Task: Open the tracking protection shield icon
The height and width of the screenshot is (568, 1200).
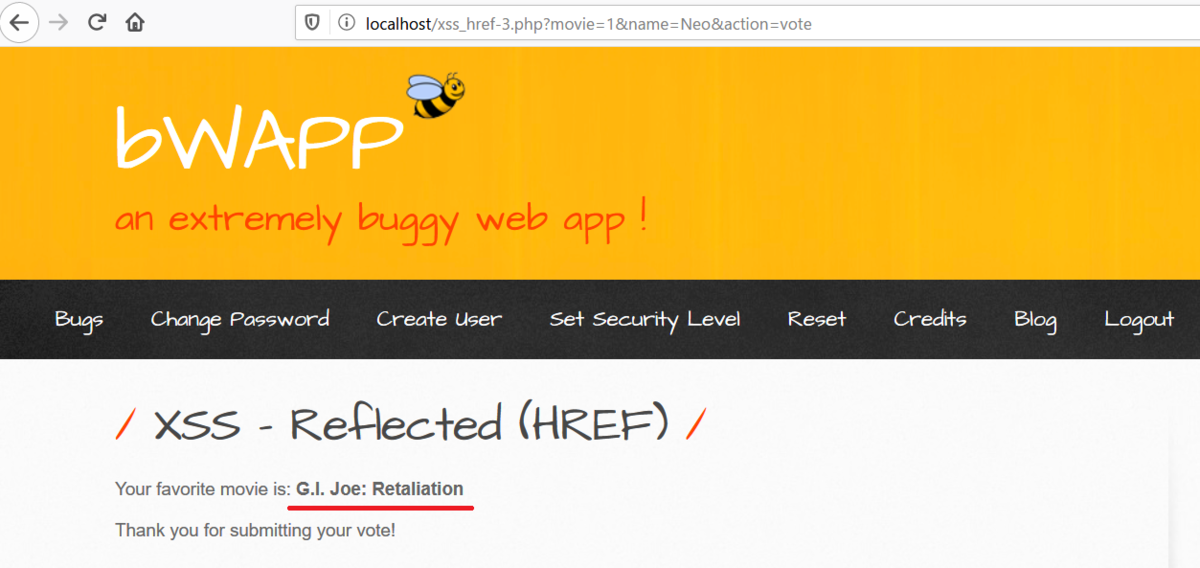Action: (312, 22)
